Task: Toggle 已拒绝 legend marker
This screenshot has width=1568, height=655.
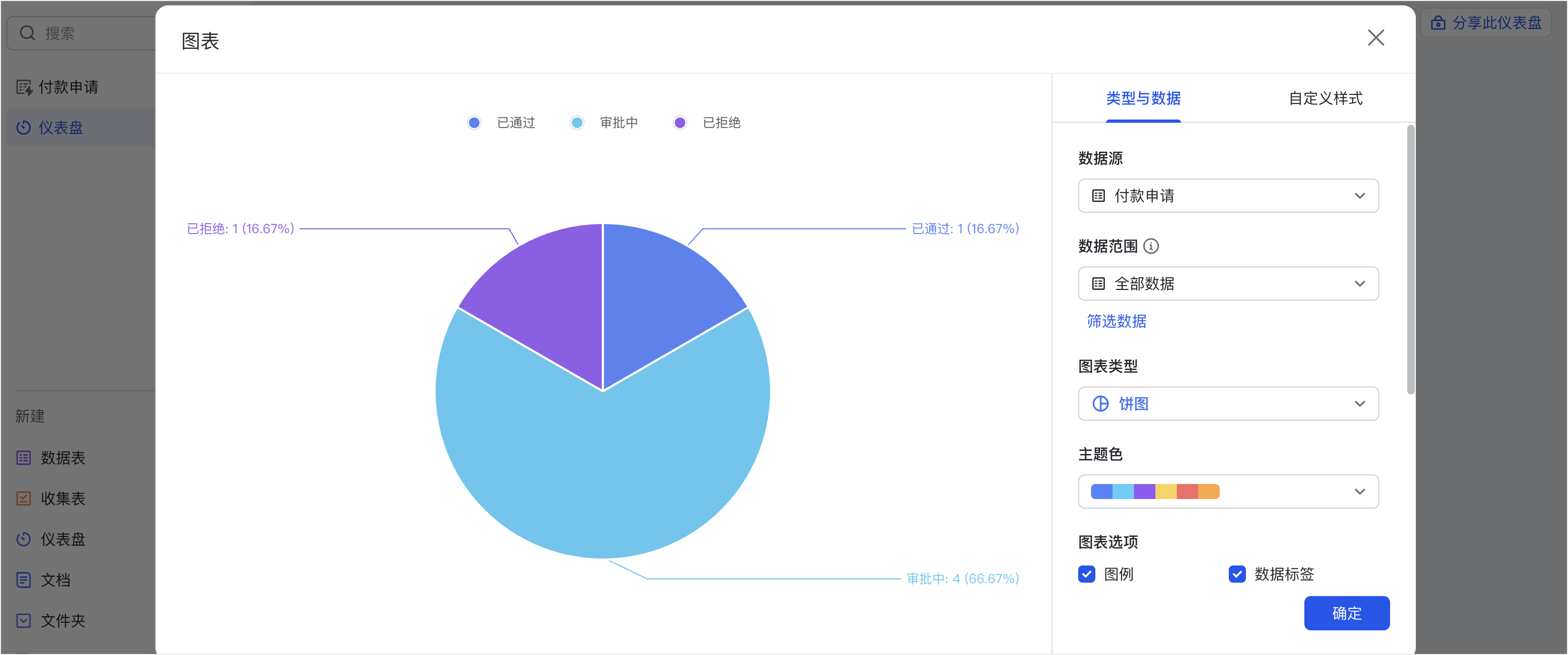Action: (x=680, y=123)
